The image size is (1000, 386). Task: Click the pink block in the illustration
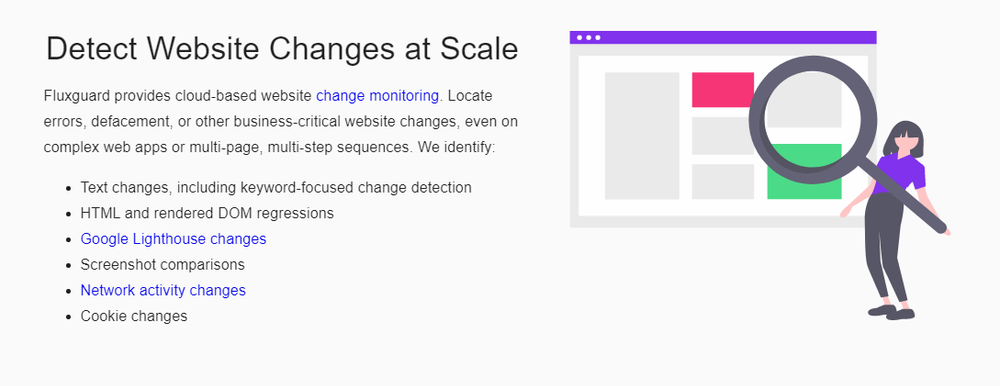pos(723,90)
